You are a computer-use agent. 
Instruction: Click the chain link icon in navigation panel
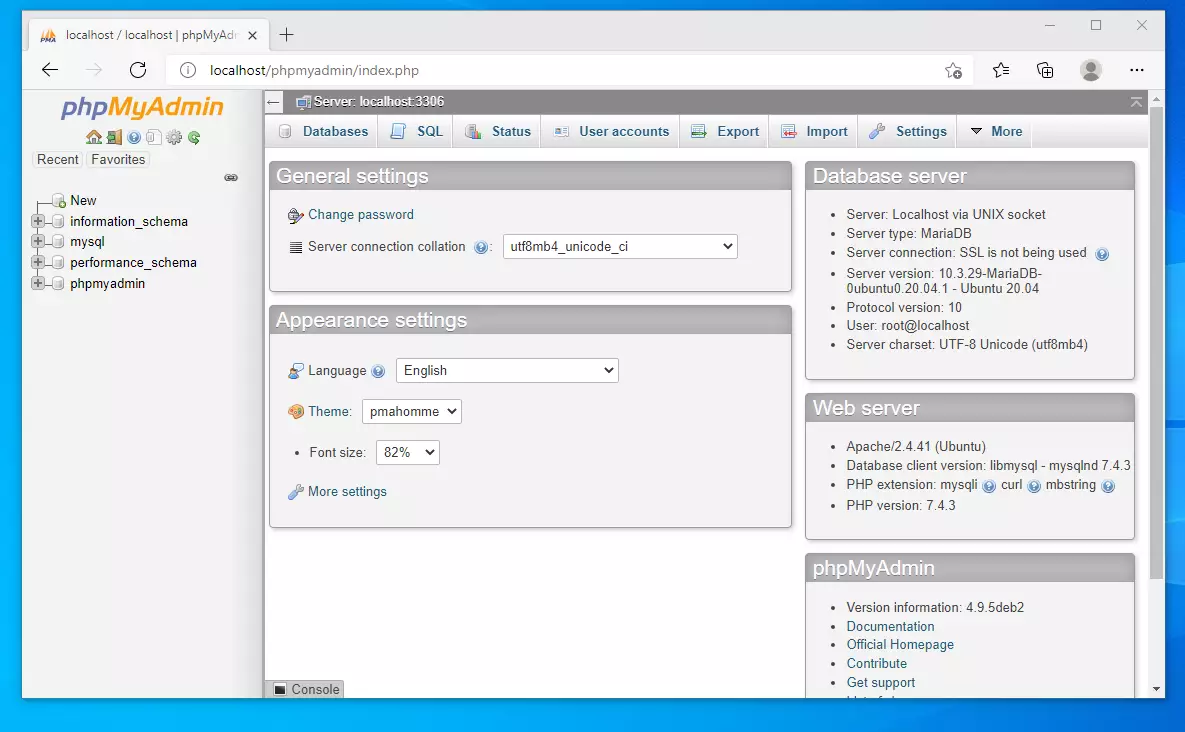coord(231,178)
